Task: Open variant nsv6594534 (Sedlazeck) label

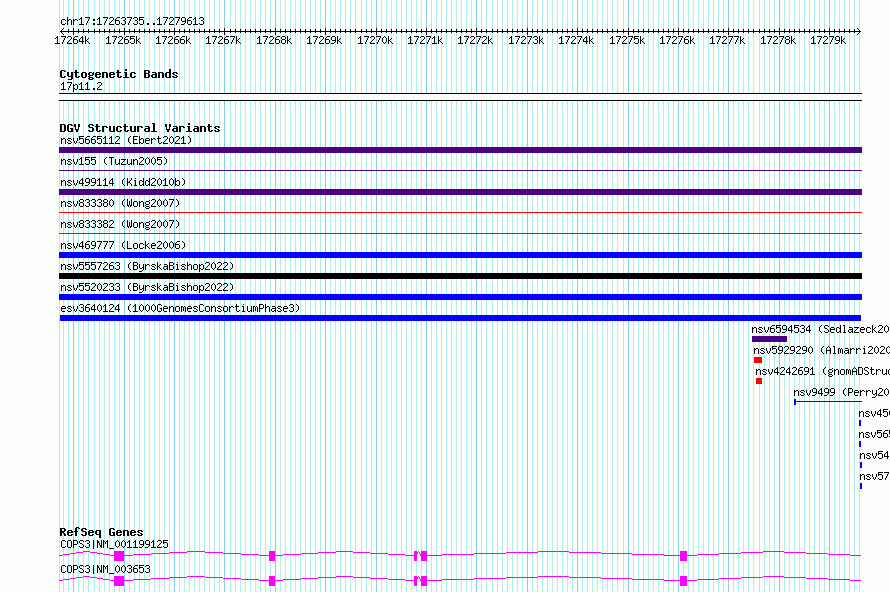Action: 820,329
